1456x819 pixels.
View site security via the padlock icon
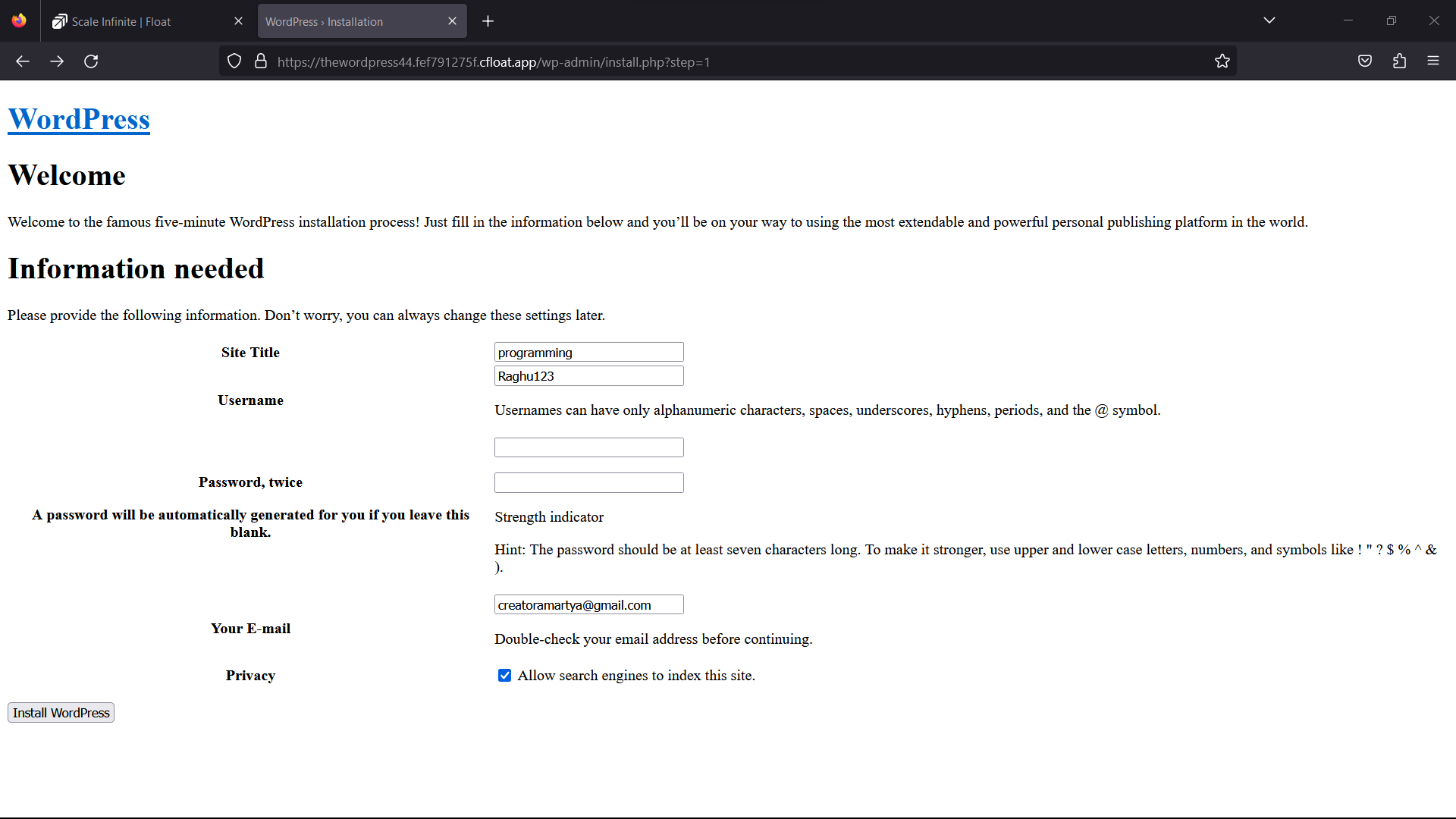tap(261, 61)
